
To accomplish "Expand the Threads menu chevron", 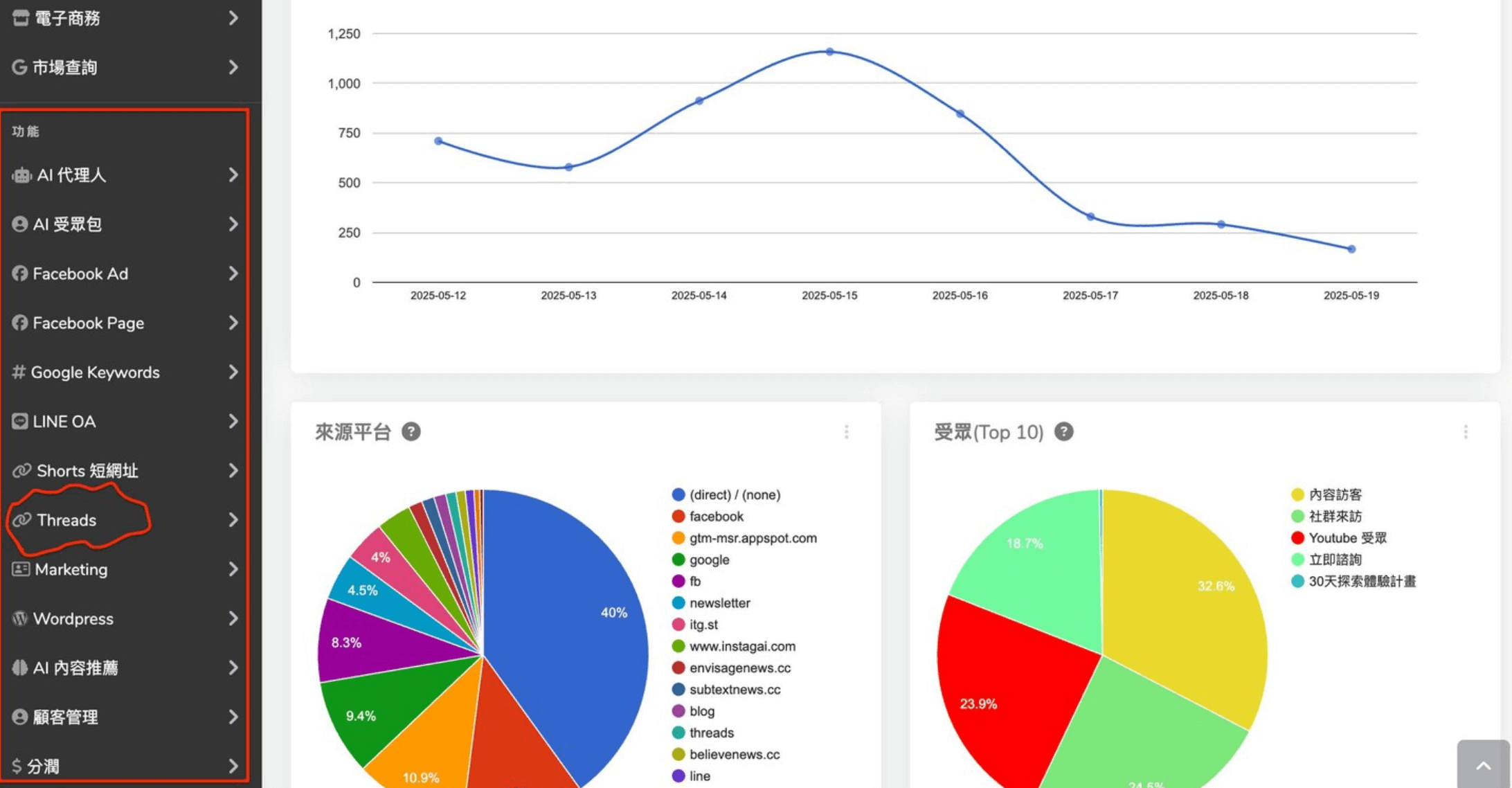I will click(x=233, y=520).
